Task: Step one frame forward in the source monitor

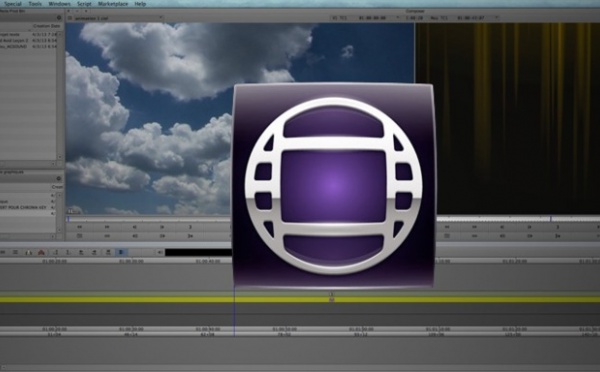Action: (162, 227)
